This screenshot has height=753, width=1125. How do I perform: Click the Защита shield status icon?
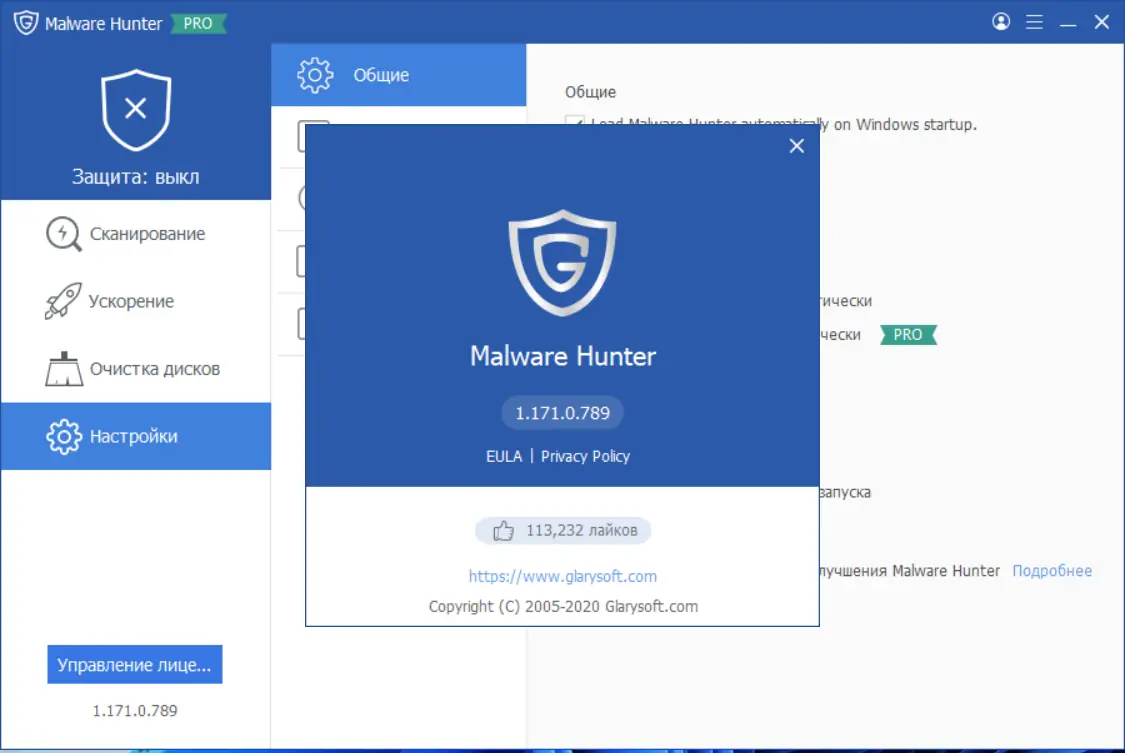(x=135, y=108)
